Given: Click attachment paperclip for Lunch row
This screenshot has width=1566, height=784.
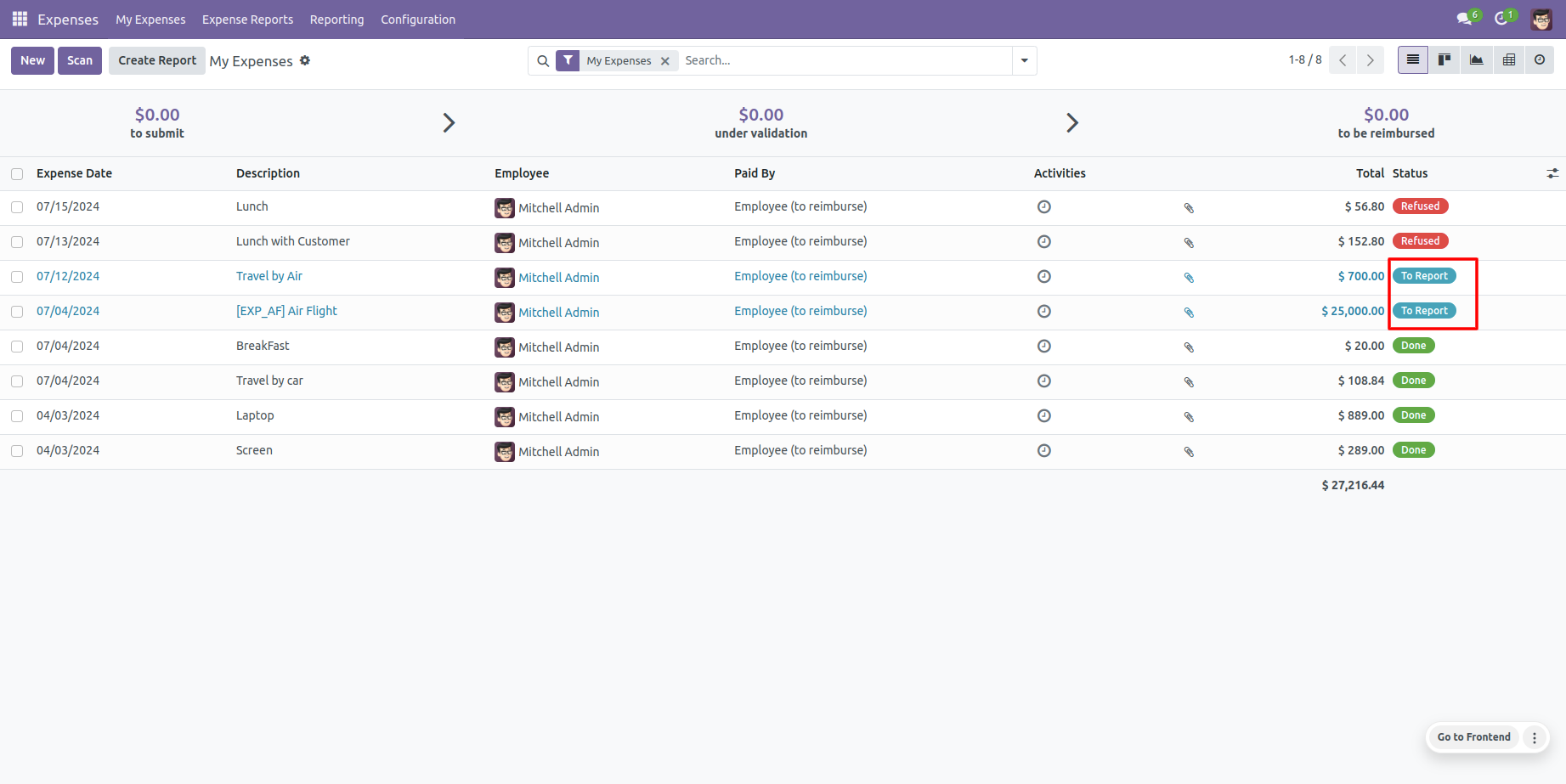Looking at the screenshot, I should pyautogui.click(x=1189, y=208).
